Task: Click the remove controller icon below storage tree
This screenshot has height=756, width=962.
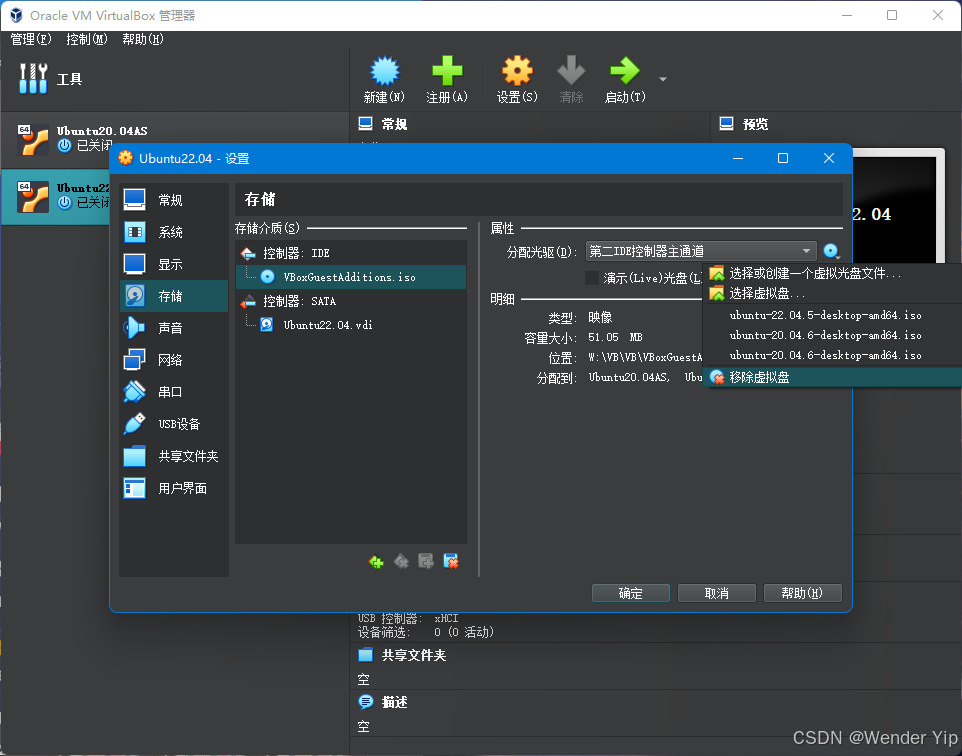Action: click(401, 561)
